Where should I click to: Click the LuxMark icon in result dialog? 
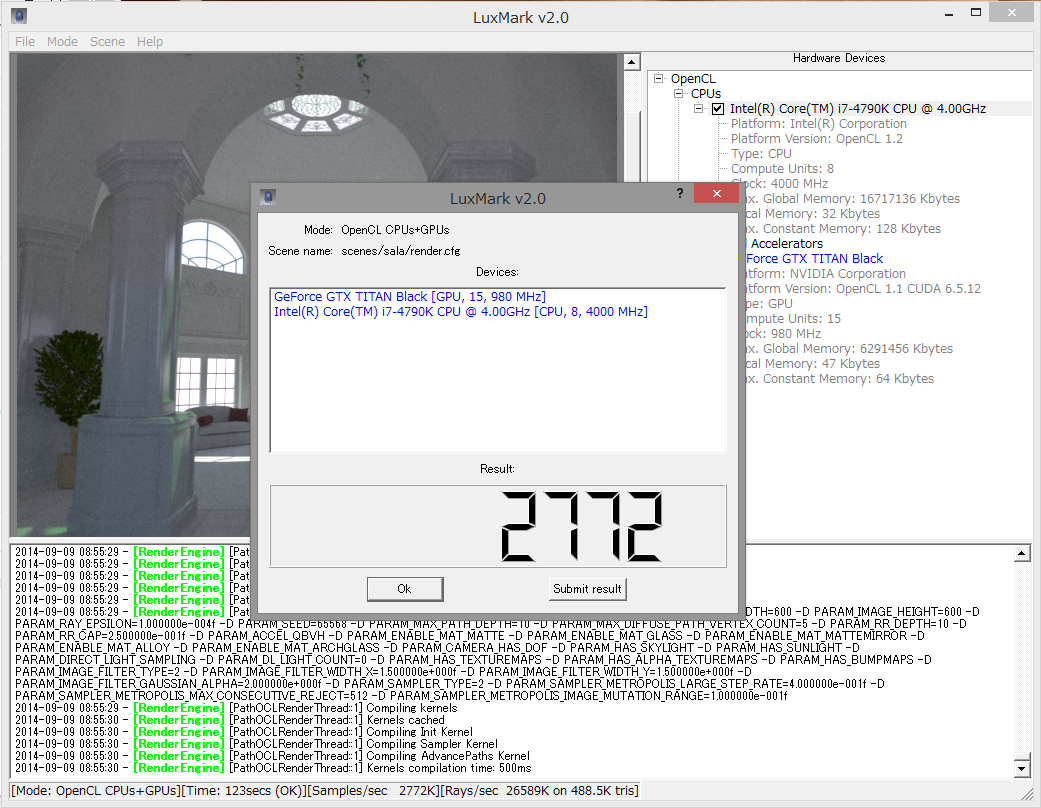267,196
